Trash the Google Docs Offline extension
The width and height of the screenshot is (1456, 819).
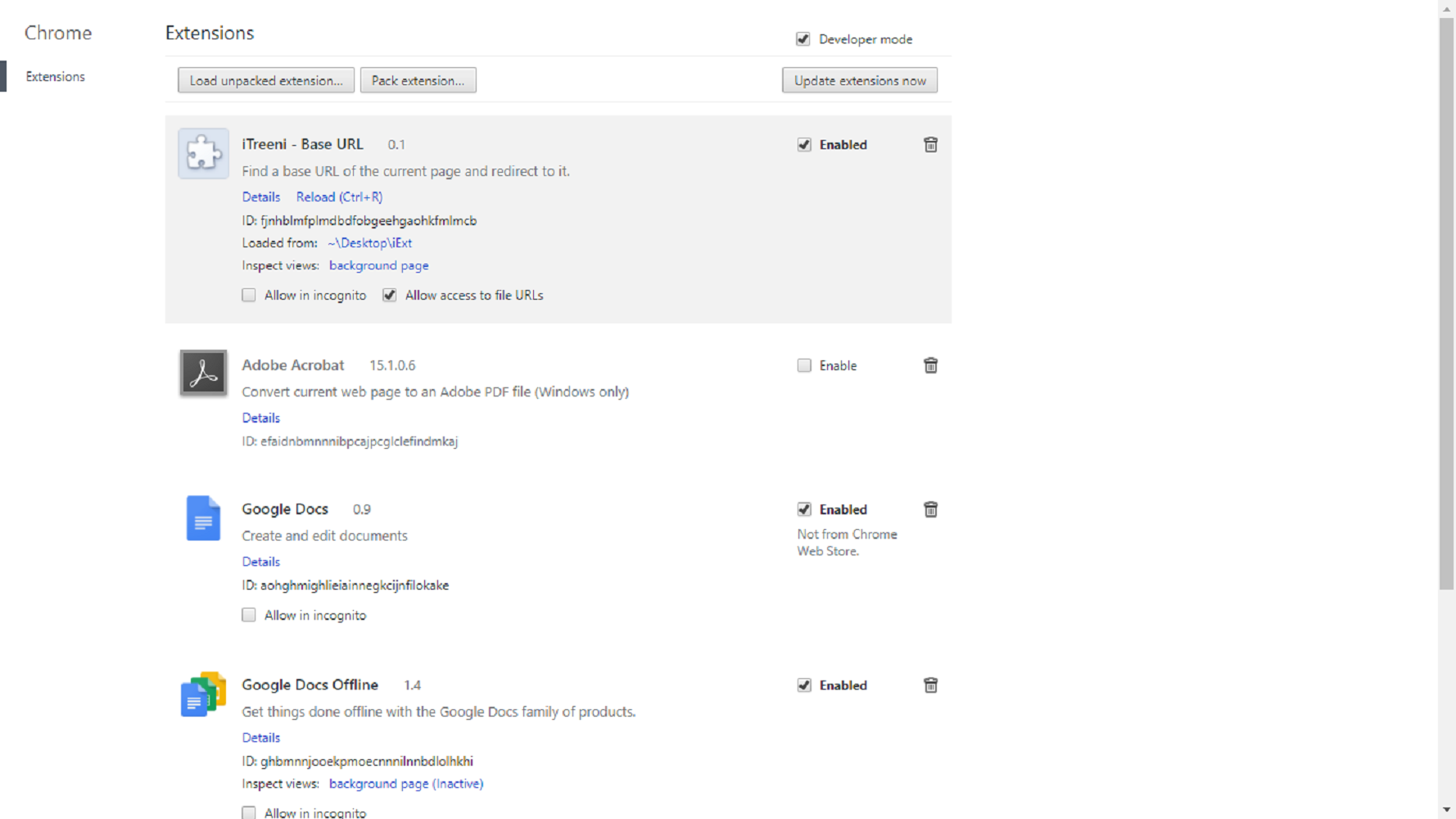click(930, 686)
